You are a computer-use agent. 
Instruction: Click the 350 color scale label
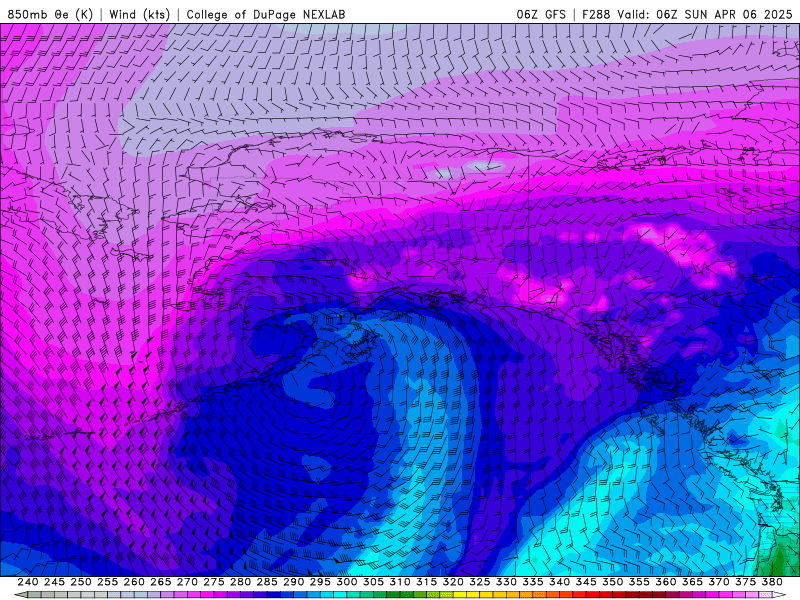tap(612, 582)
